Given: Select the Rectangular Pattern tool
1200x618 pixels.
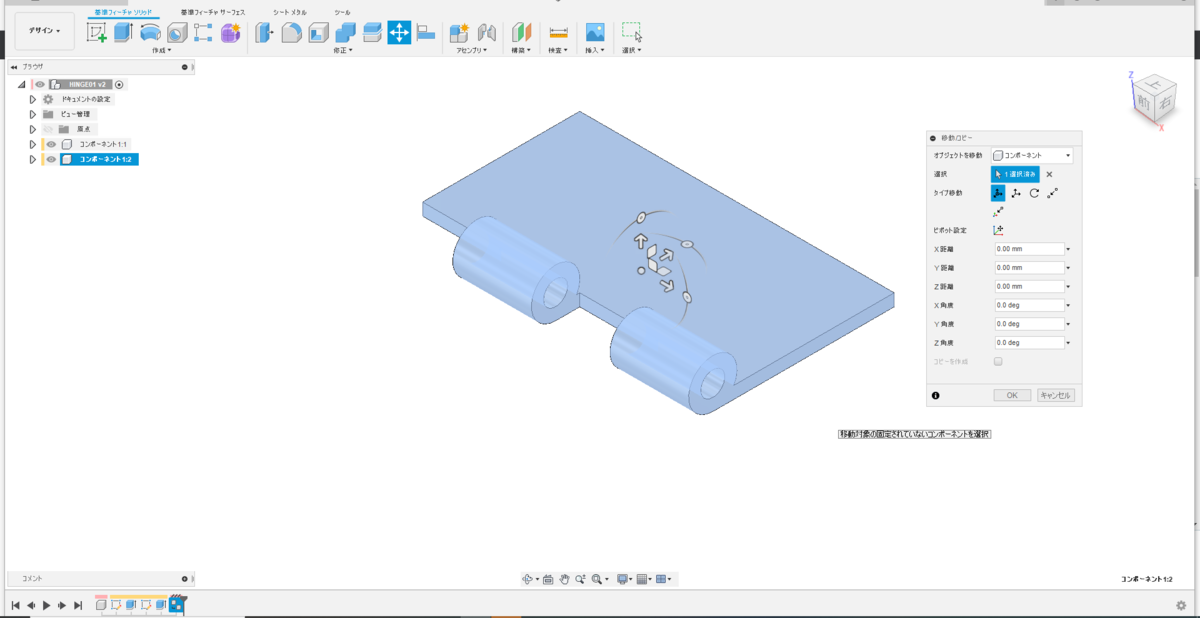Looking at the screenshot, I should tap(203, 33).
